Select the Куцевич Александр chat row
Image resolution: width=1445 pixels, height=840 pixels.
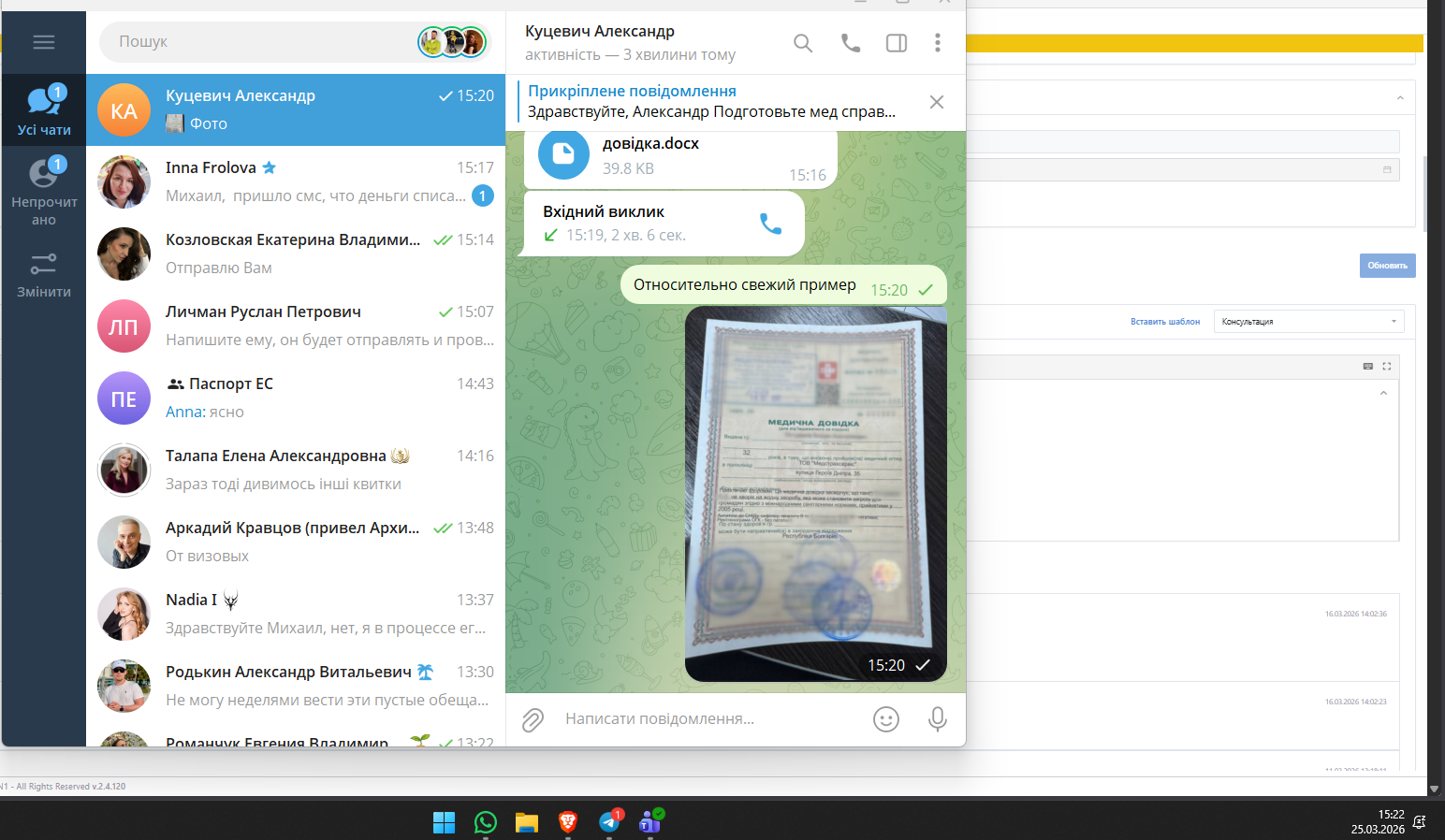(296, 109)
